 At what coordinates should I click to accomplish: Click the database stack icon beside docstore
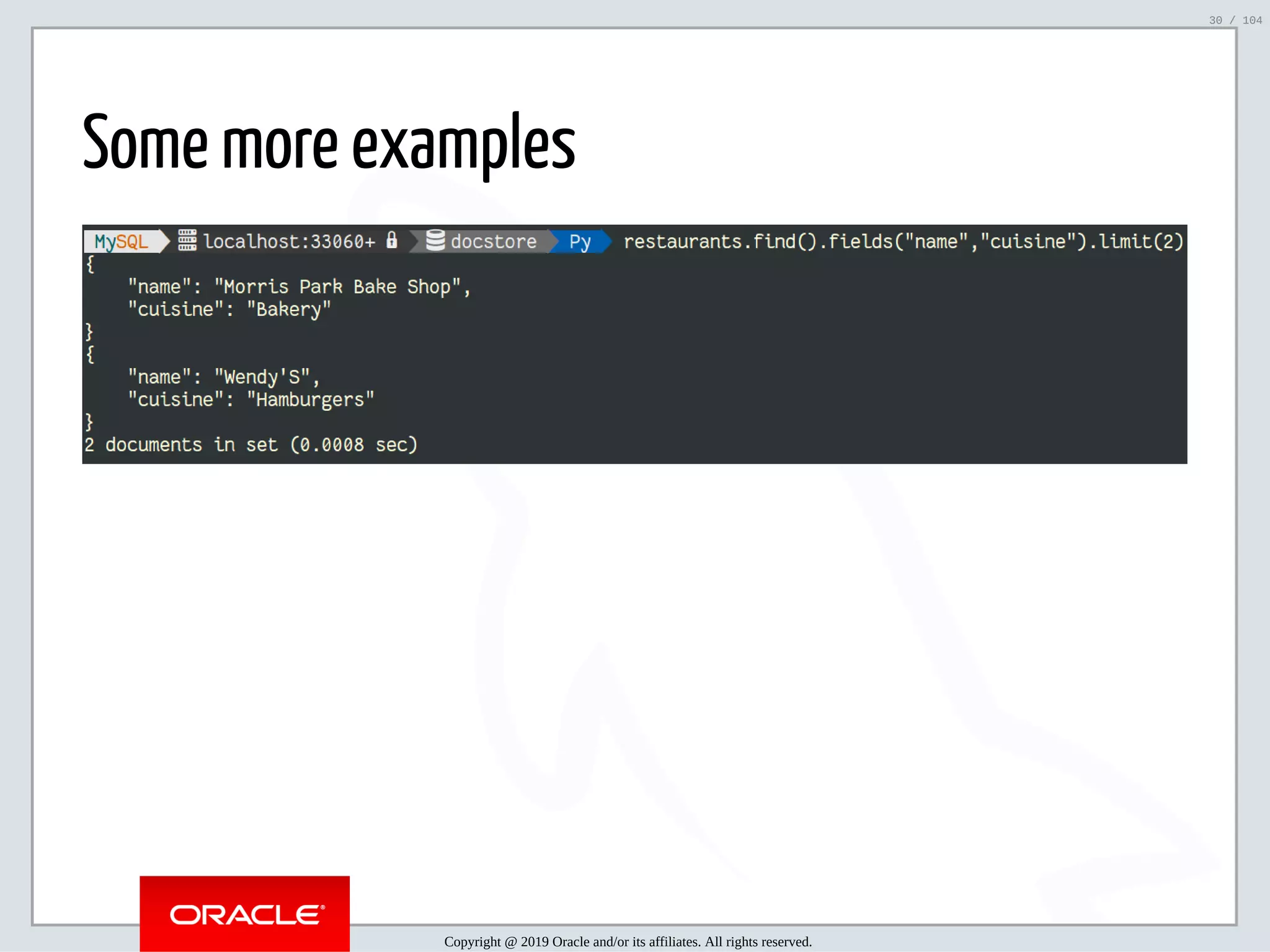[x=435, y=240]
